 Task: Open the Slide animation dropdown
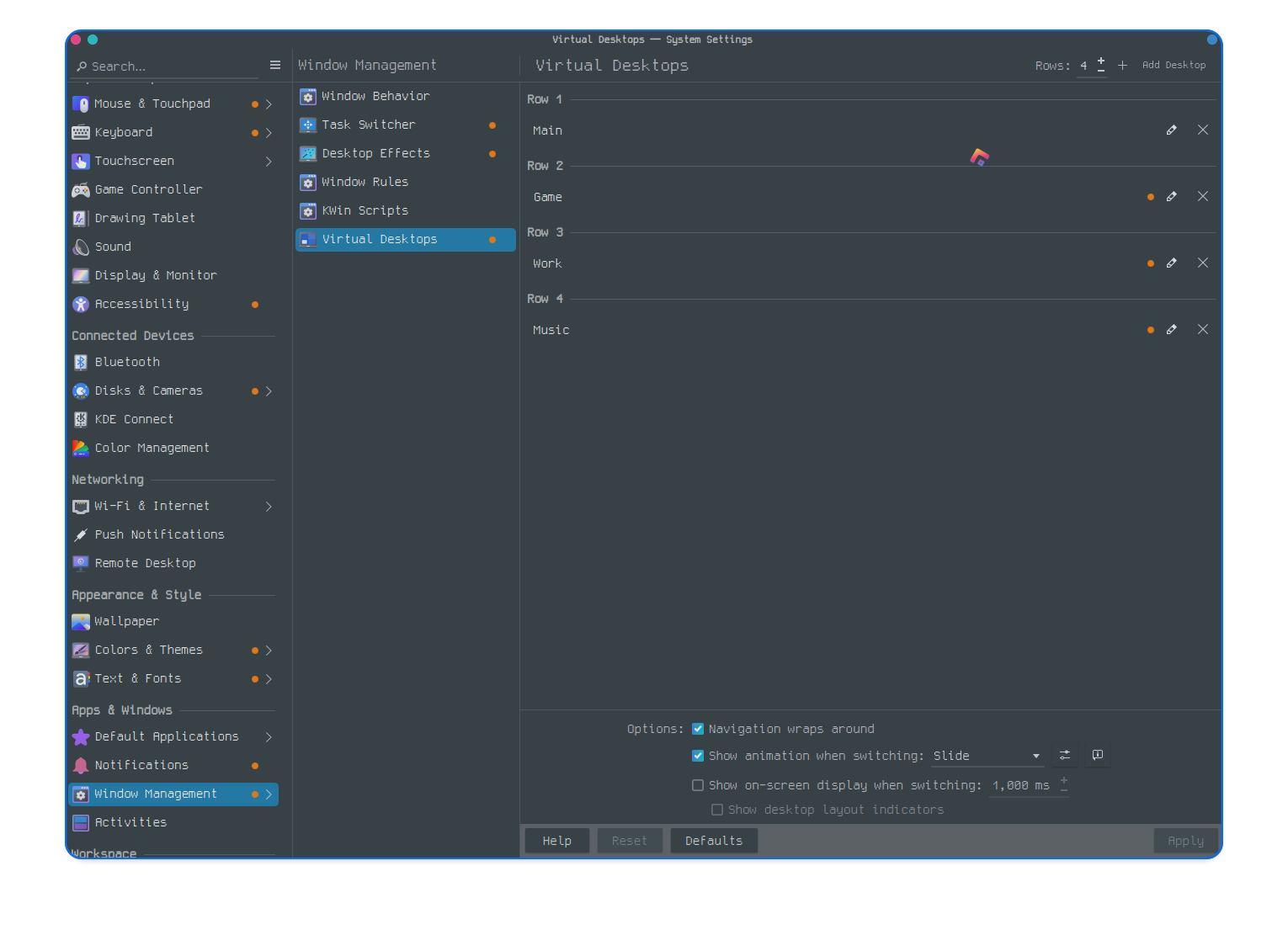pyautogui.click(x=987, y=756)
